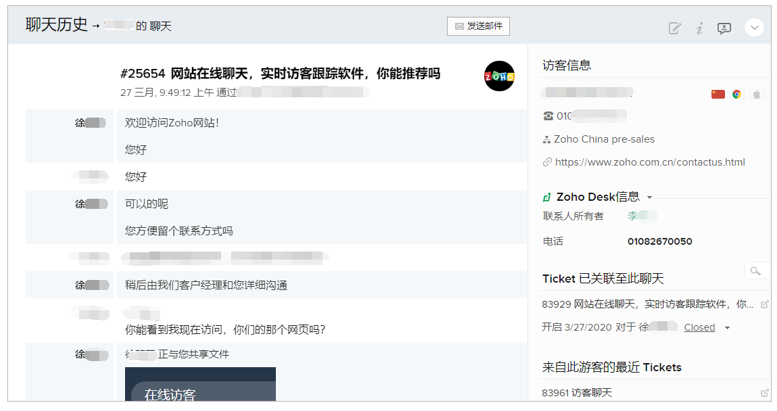Viewport: 777px width, 411px height.
Task: Open the info icon in header
Action: (700, 28)
